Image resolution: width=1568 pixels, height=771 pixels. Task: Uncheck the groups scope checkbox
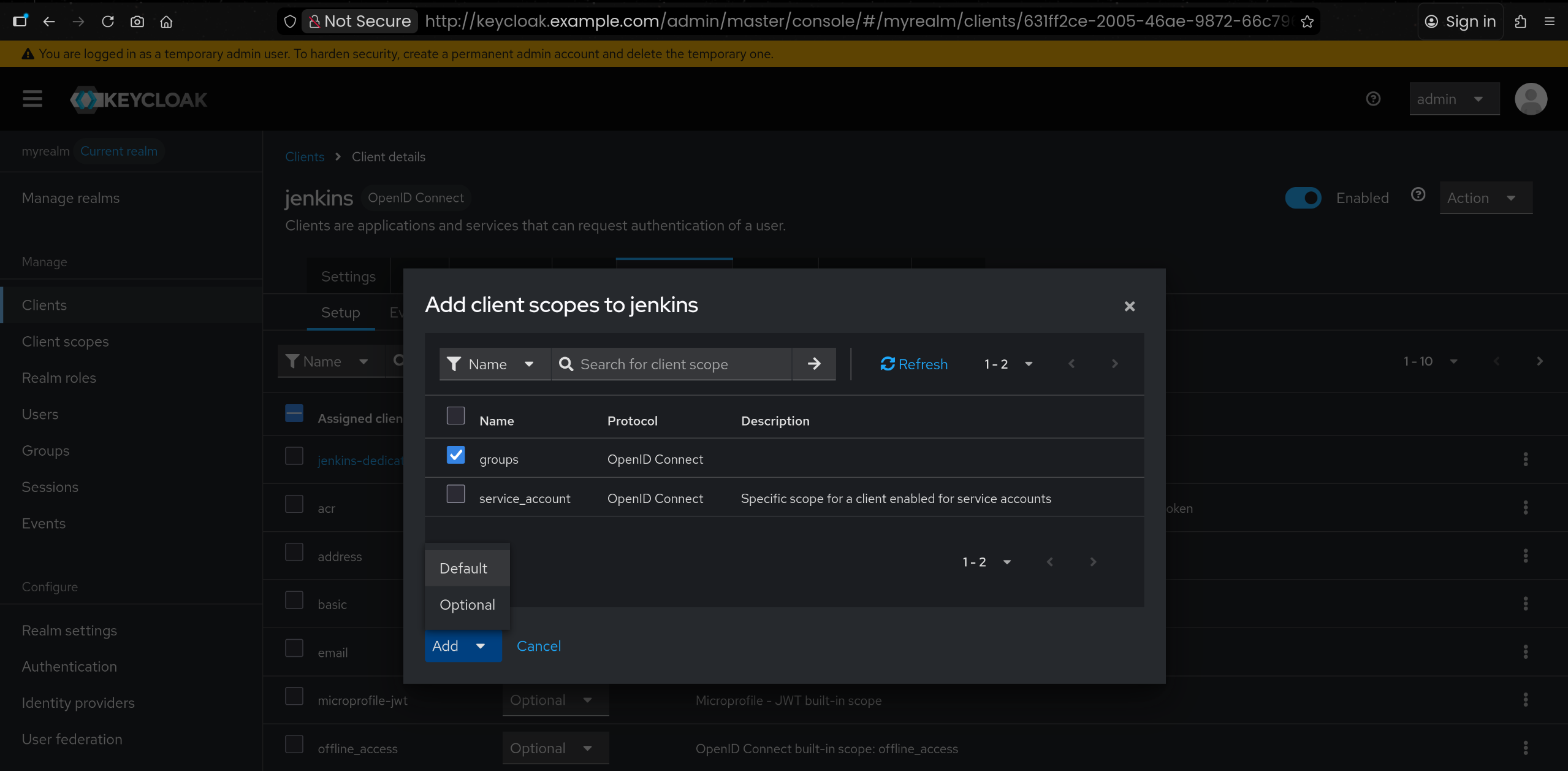point(455,455)
